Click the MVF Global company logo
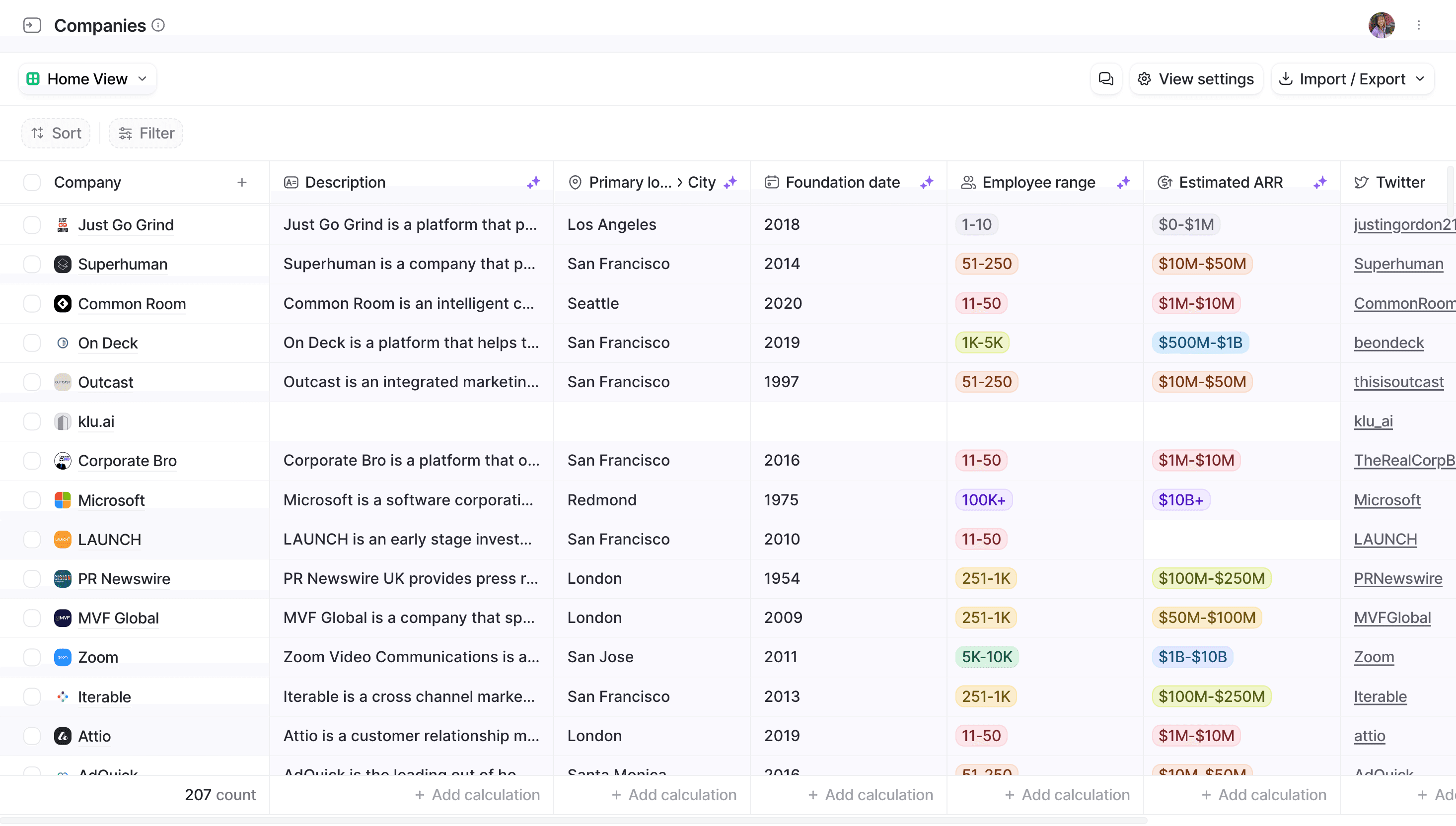 [x=63, y=618]
